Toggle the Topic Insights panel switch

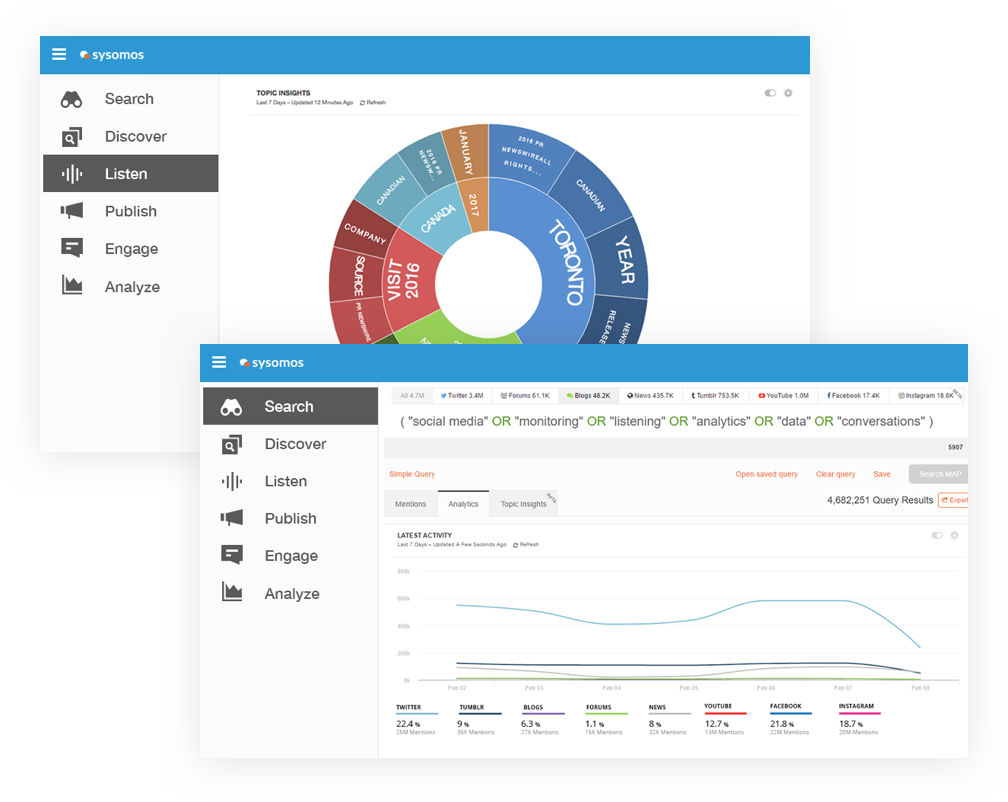770,93
